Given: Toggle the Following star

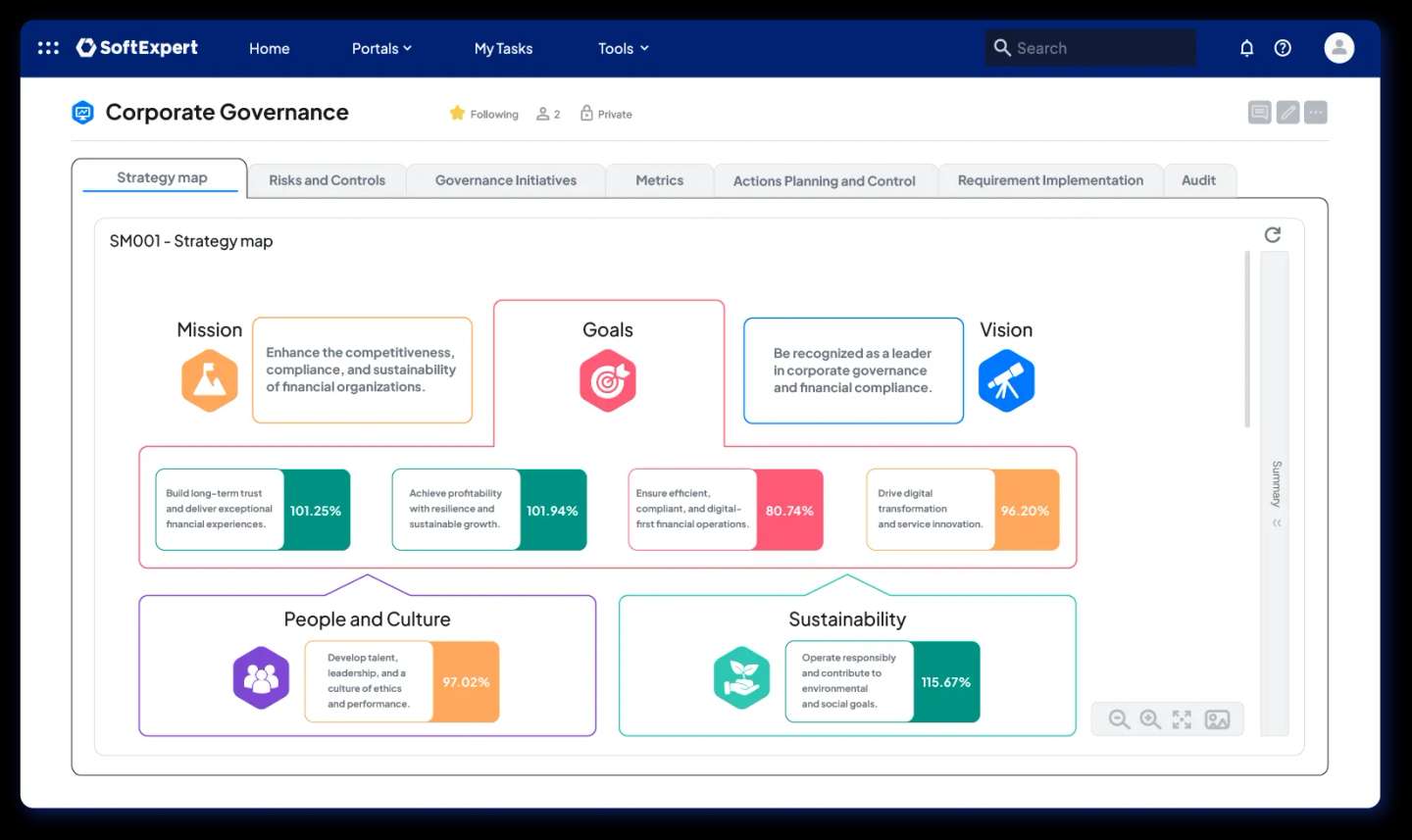Looking at the screenshot, I should point(458,114).
